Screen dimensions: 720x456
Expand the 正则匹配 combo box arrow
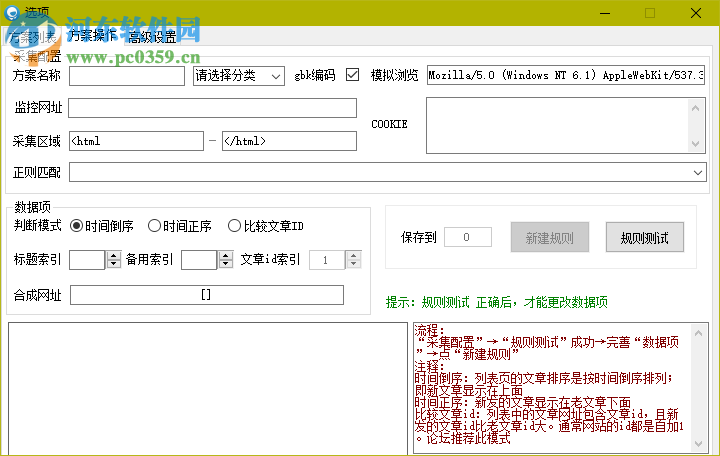coord(698,173)
